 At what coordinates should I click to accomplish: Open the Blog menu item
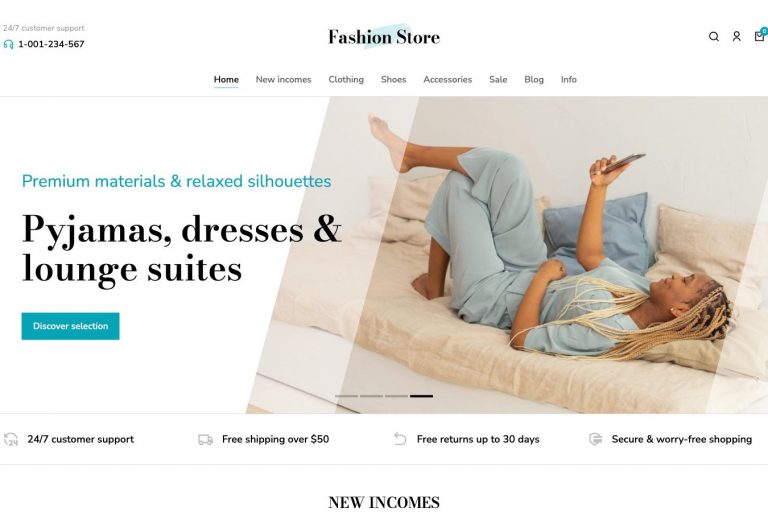[x=533, y=79]
